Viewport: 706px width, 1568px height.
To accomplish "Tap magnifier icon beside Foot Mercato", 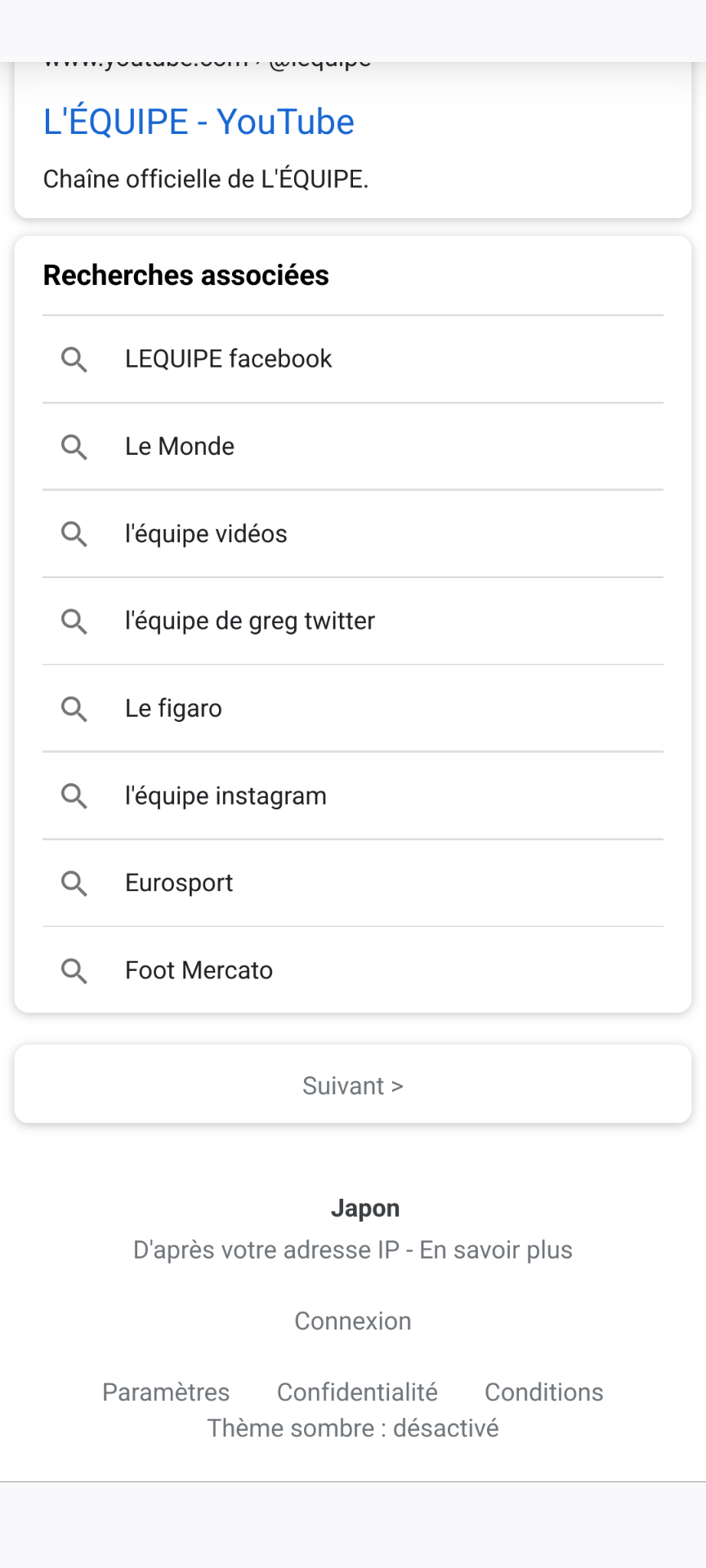I will [74, 971].
